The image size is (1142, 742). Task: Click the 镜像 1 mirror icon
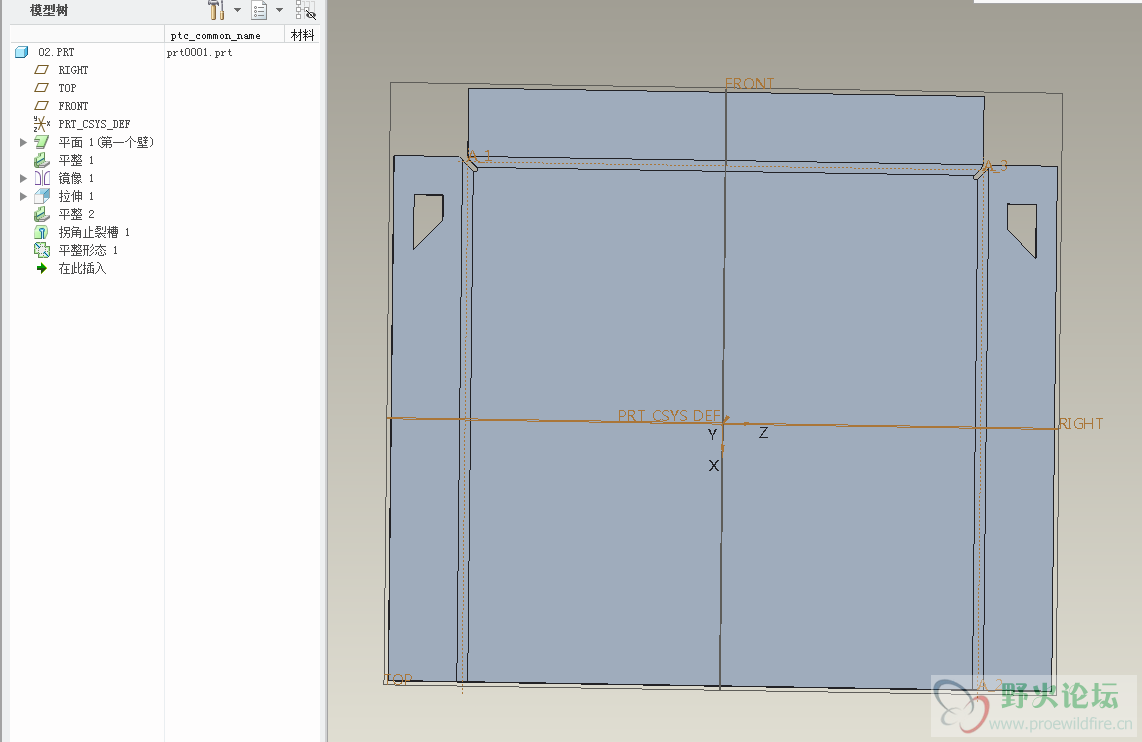(x=42, y=178)
